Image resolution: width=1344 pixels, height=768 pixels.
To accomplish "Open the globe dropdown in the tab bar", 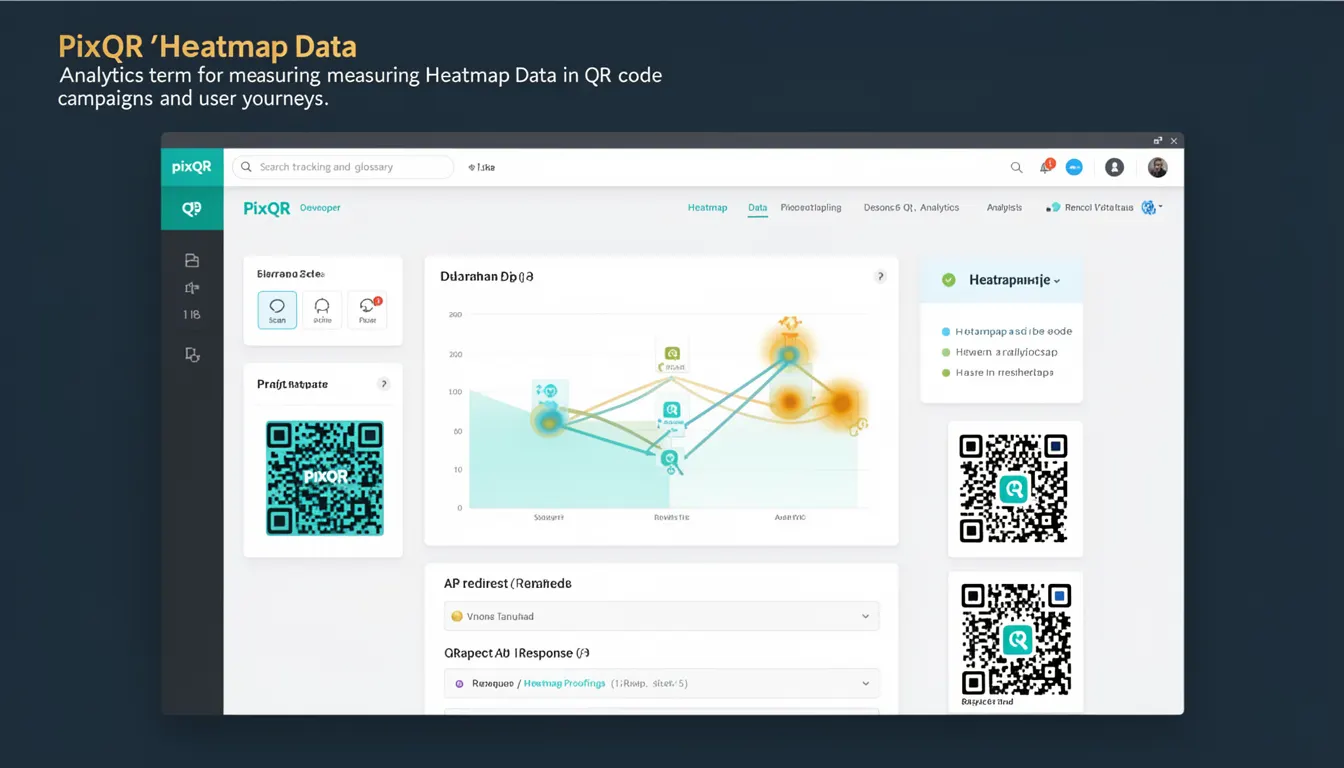I will [x=1151, y=208].
